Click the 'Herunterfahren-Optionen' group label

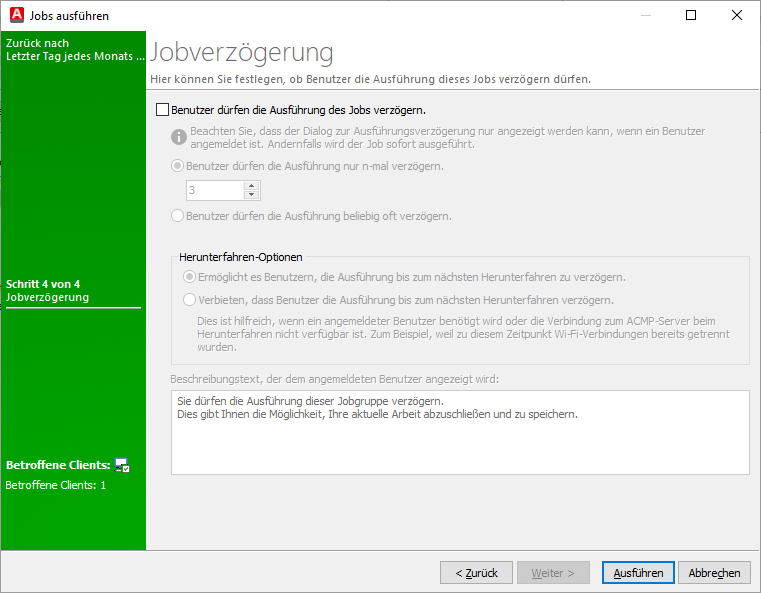[241, 257]
